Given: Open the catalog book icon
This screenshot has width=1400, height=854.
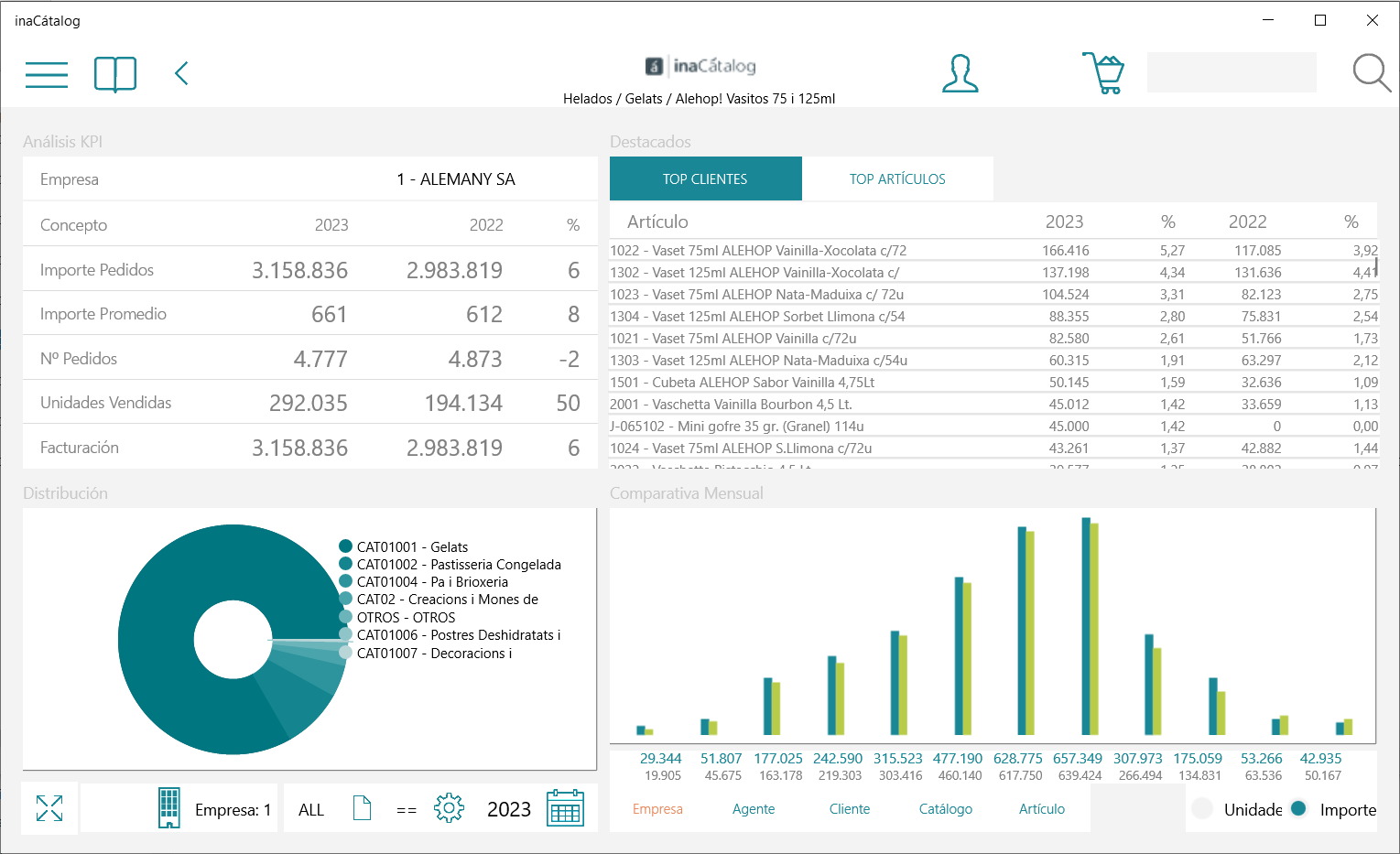Looking at the screenshot, I should pyautogui.click(x=115, y=74).
